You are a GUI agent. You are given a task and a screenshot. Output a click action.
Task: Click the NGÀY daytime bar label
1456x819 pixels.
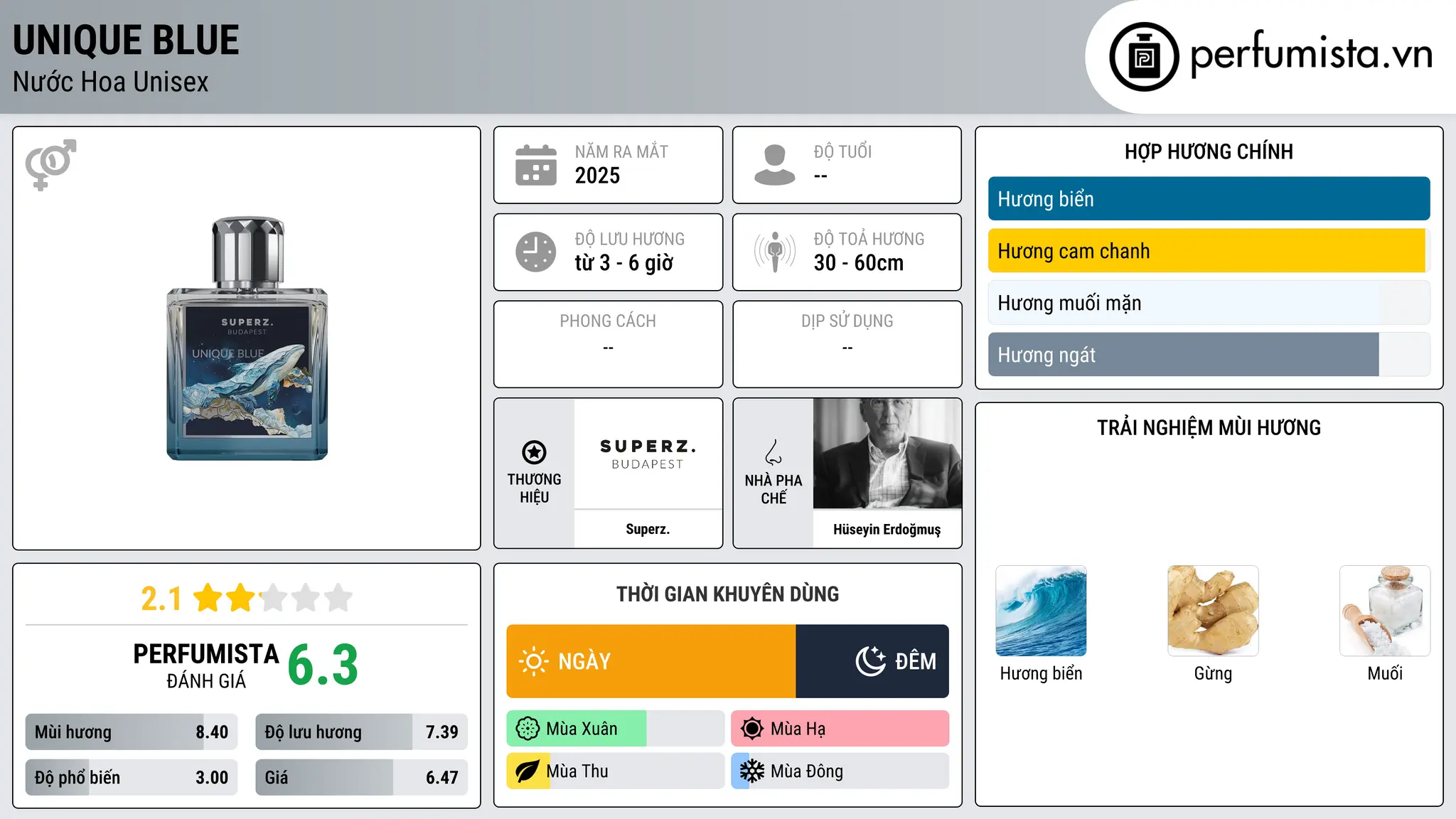584,661
